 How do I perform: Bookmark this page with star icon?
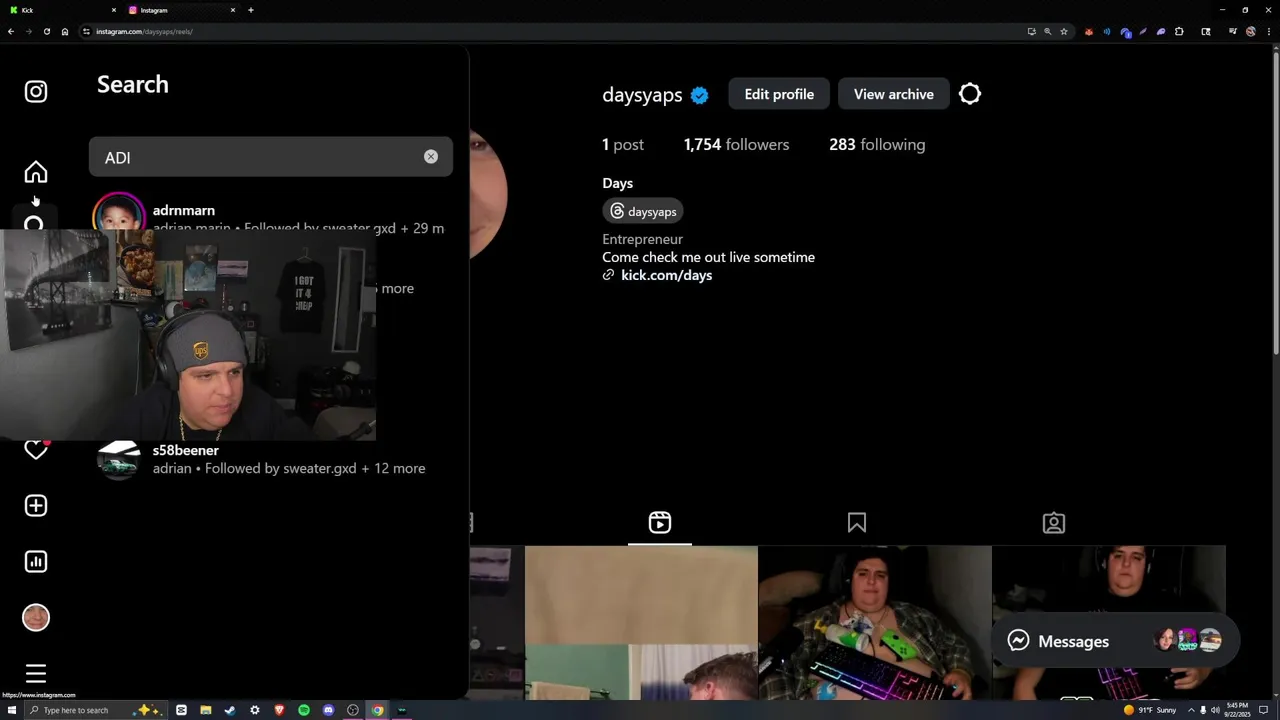(1064, 31)
